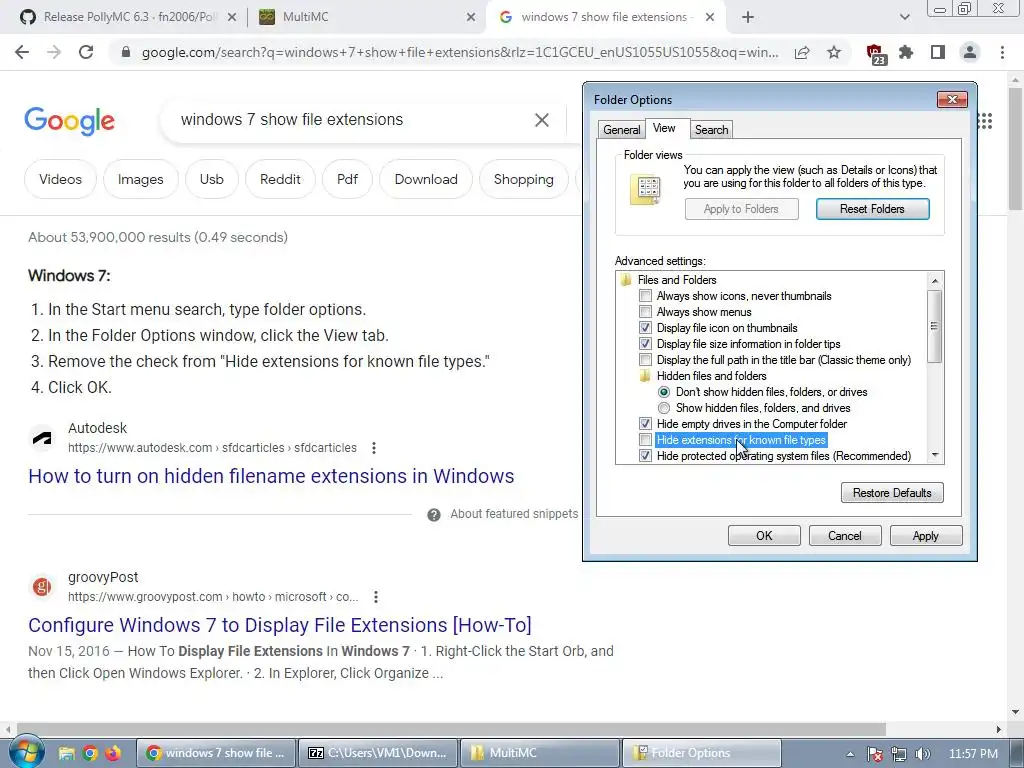Switch to the 7-Zip C:\Users\VM1 taskbar window

click(x=379, y=753)
